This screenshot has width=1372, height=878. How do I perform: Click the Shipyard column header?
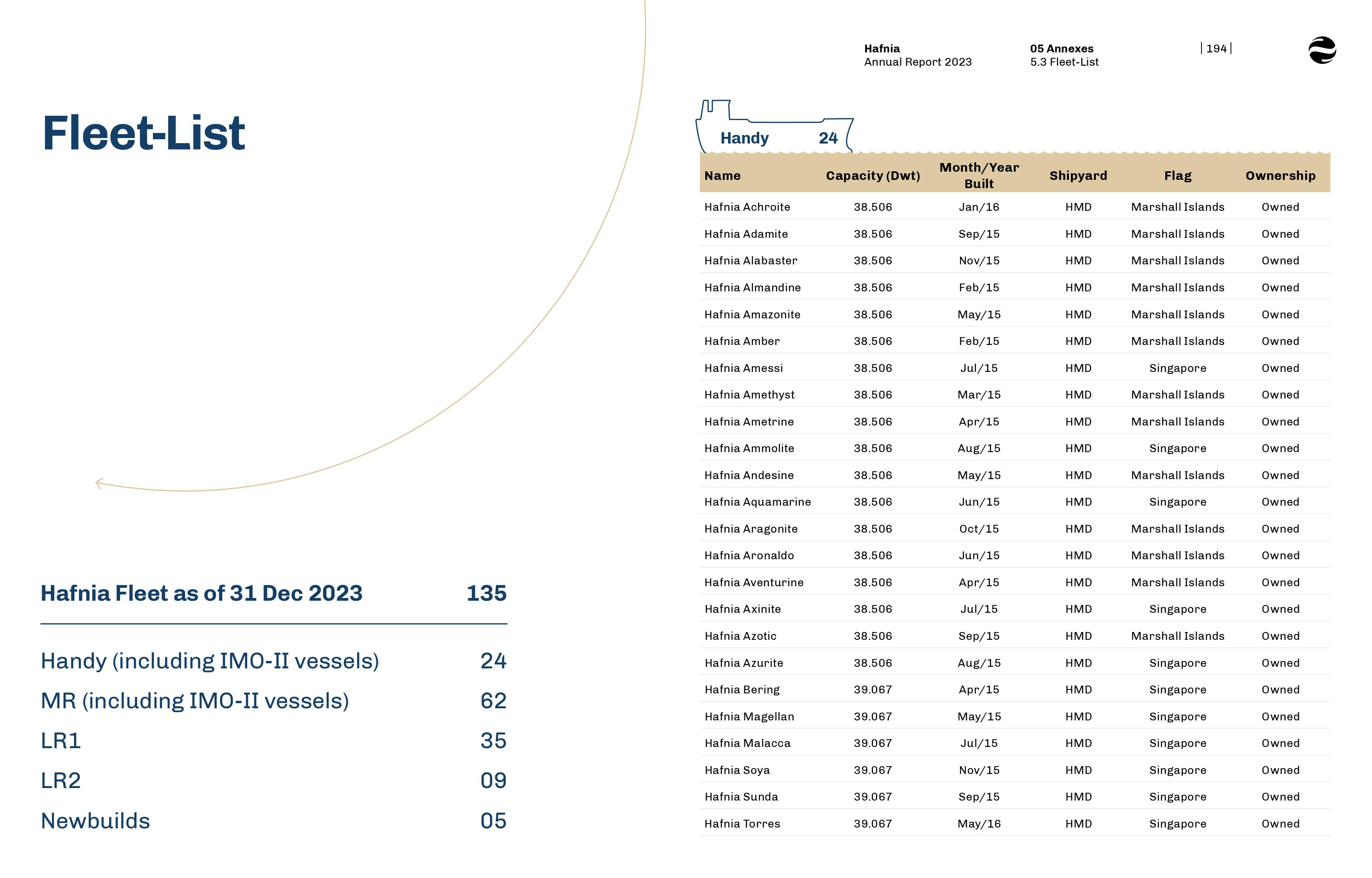click(x=1078, y=176)
